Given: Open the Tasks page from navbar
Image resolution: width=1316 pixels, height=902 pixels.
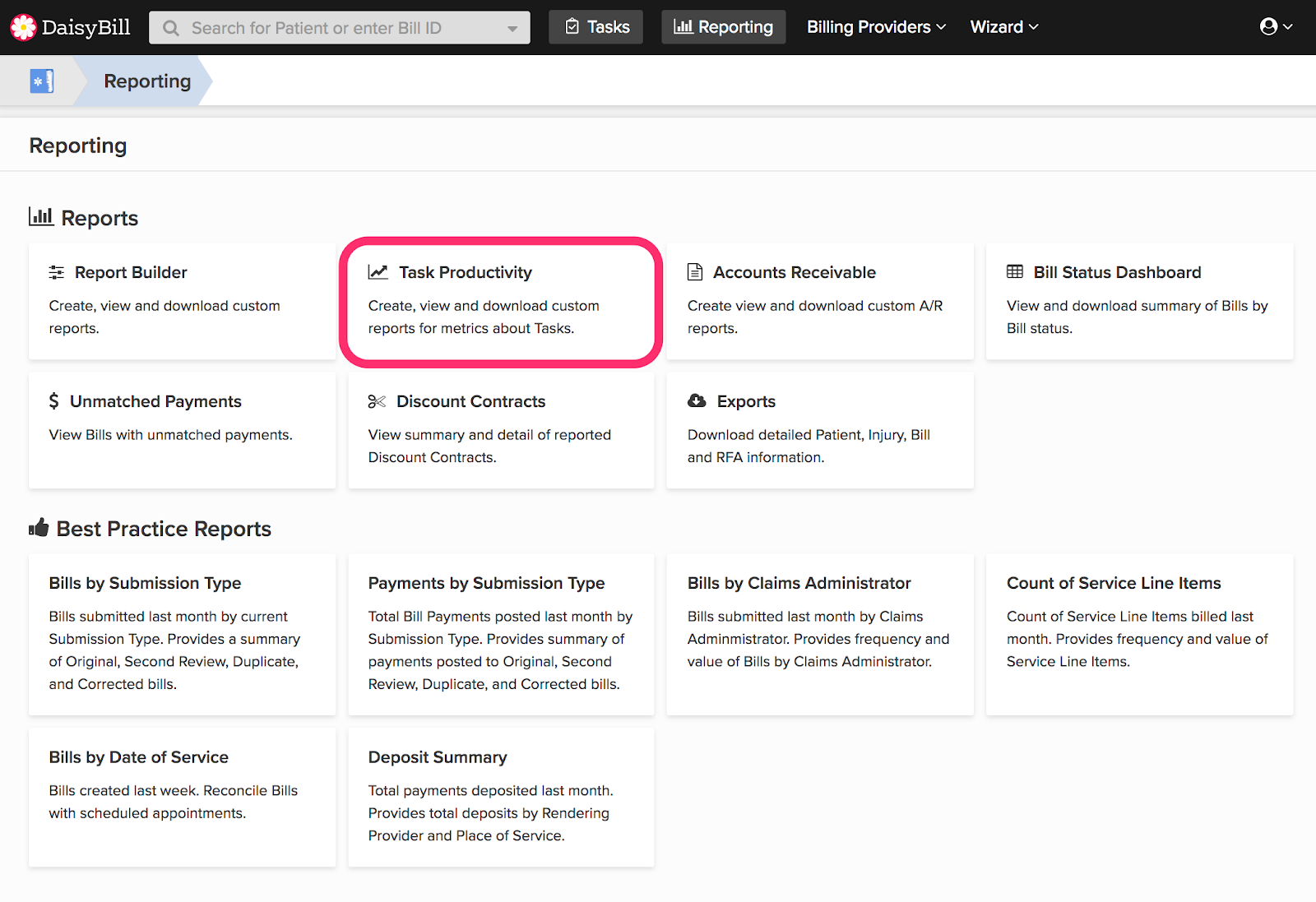Looking at the screenshot, I should 596,27.
